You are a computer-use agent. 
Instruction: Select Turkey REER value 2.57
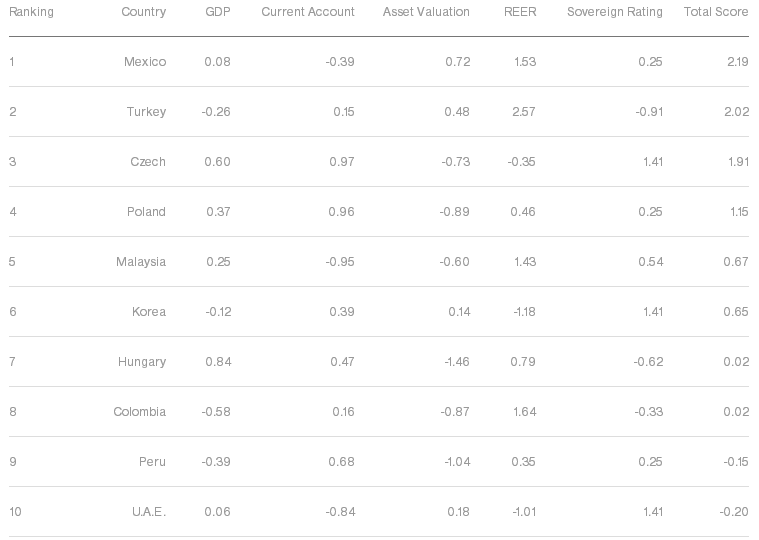(524, 112)
